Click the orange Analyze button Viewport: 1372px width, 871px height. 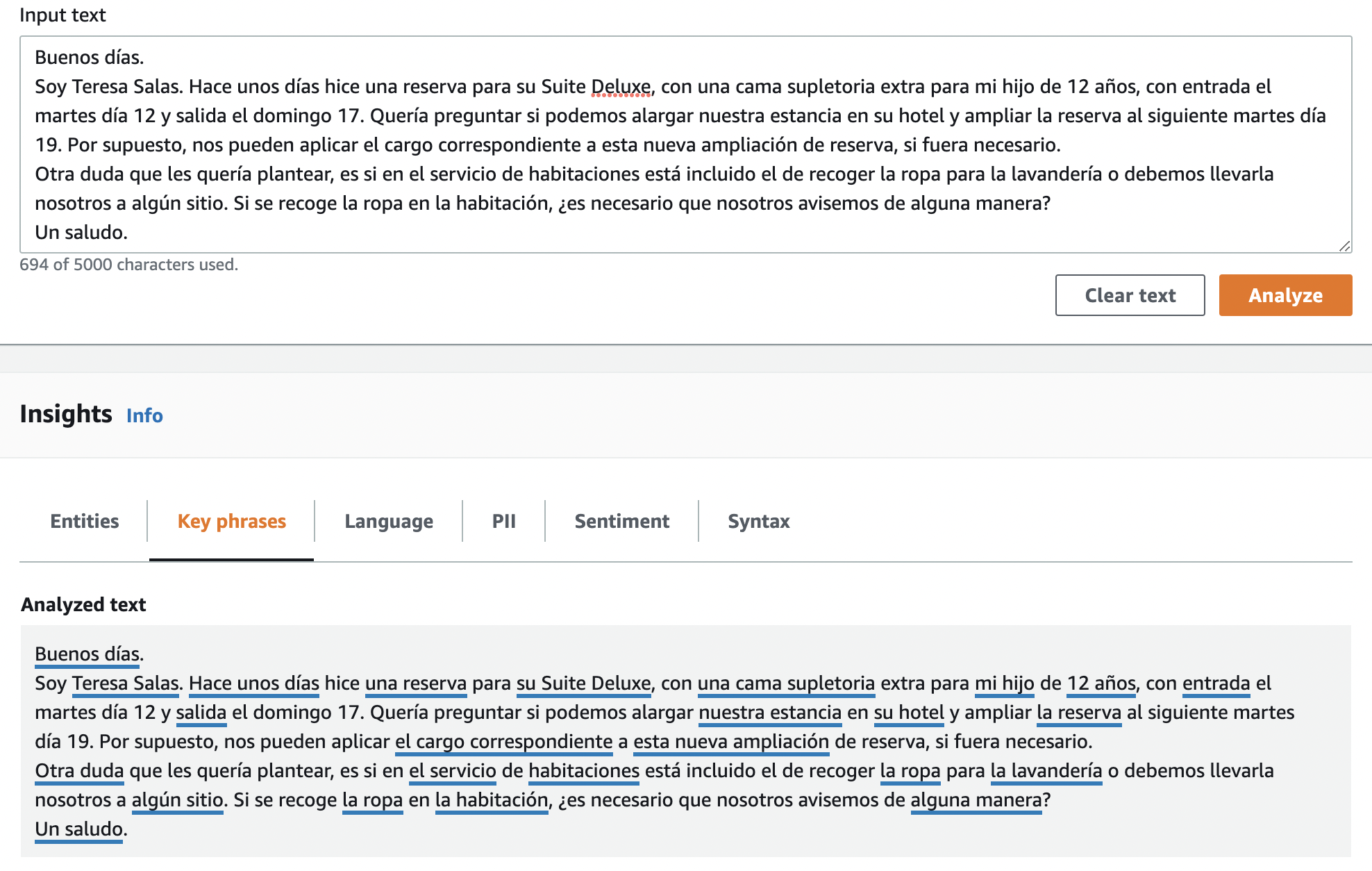pyautogui.click(x=1285, y=295)
